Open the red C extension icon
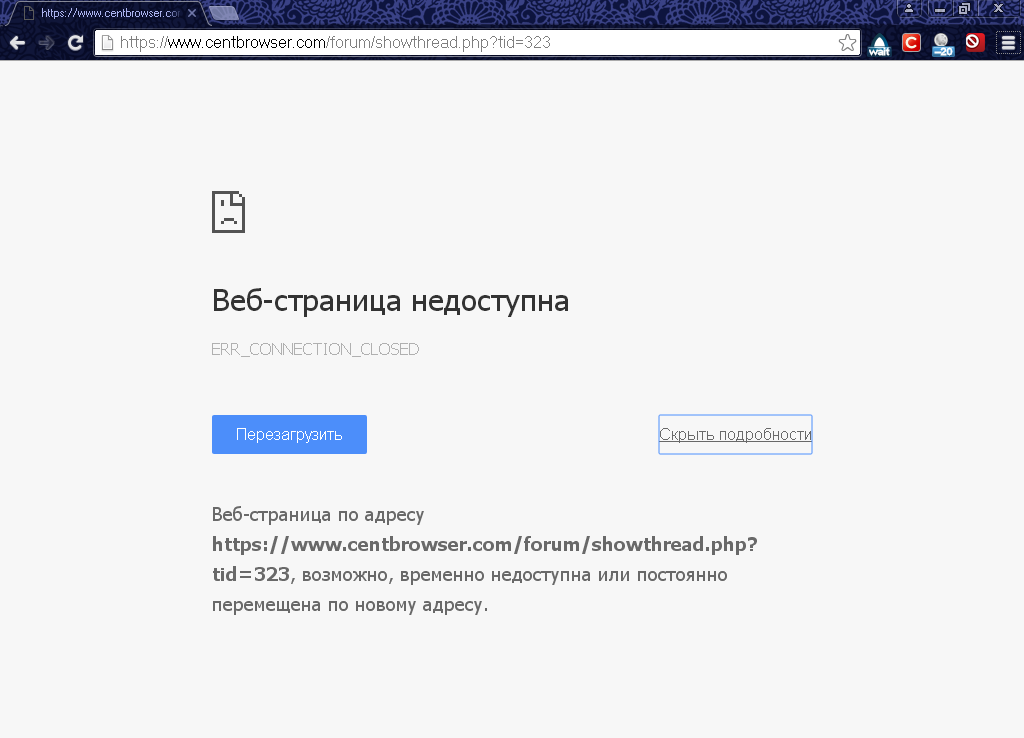 [911, 43]
